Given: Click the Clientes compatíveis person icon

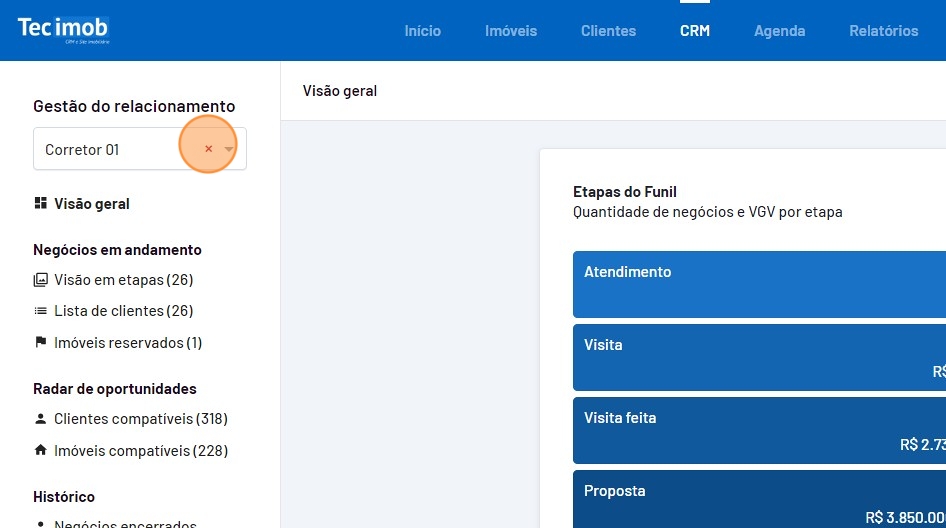Looking at the screenshot, I should coord(40,419).
